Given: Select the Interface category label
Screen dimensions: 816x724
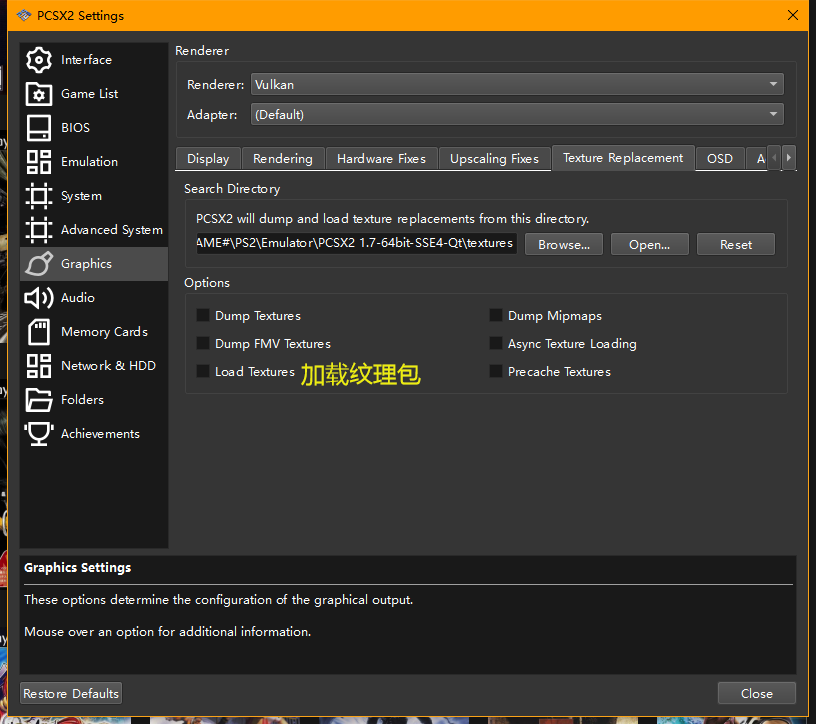Looking at the screenshot, I should 86,60.
